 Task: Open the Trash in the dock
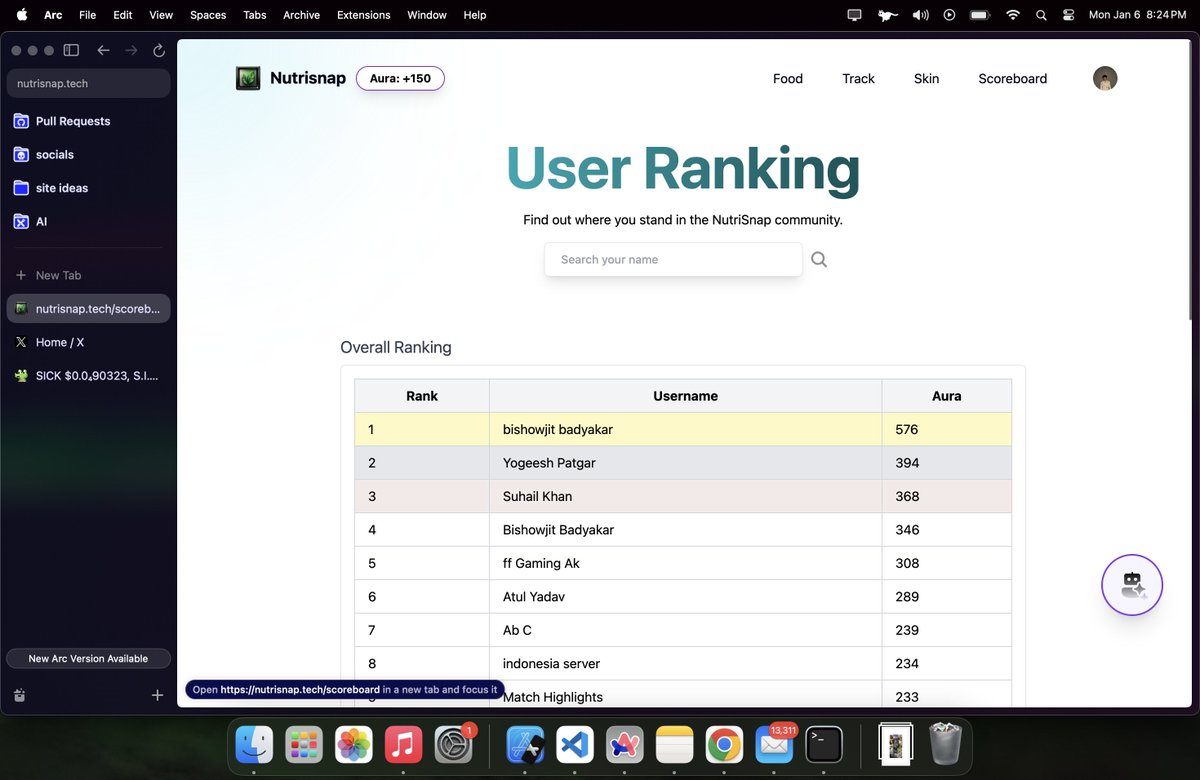[x=945, y=745]
